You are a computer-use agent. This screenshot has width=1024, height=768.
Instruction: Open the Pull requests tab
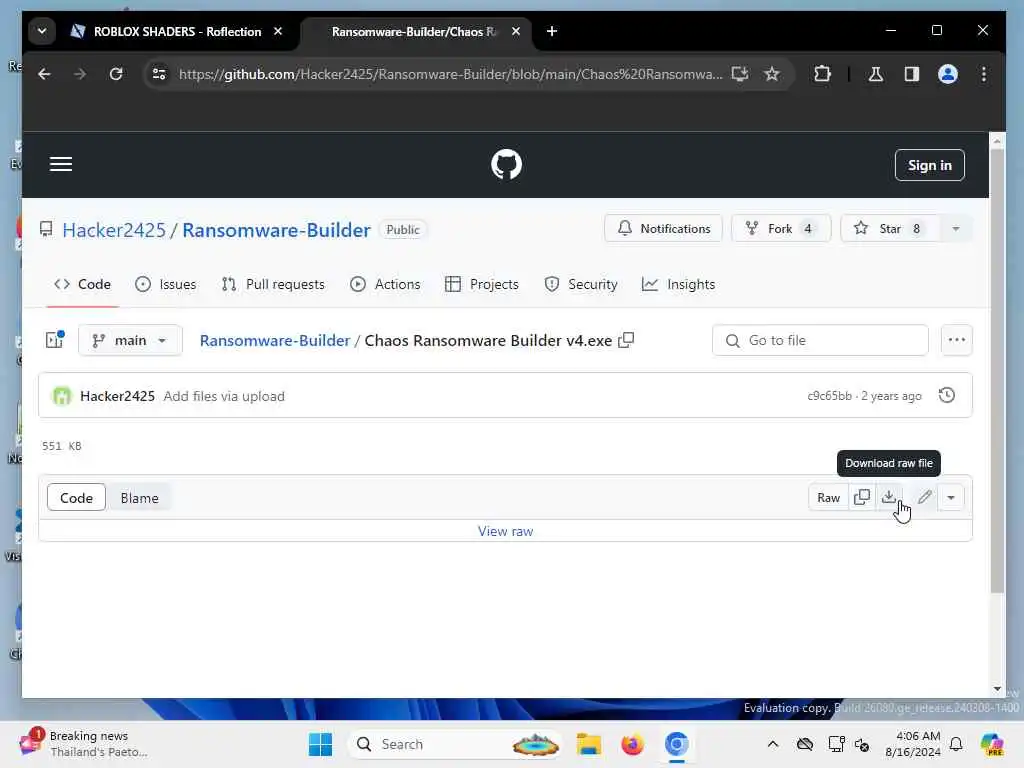(273, 284)
